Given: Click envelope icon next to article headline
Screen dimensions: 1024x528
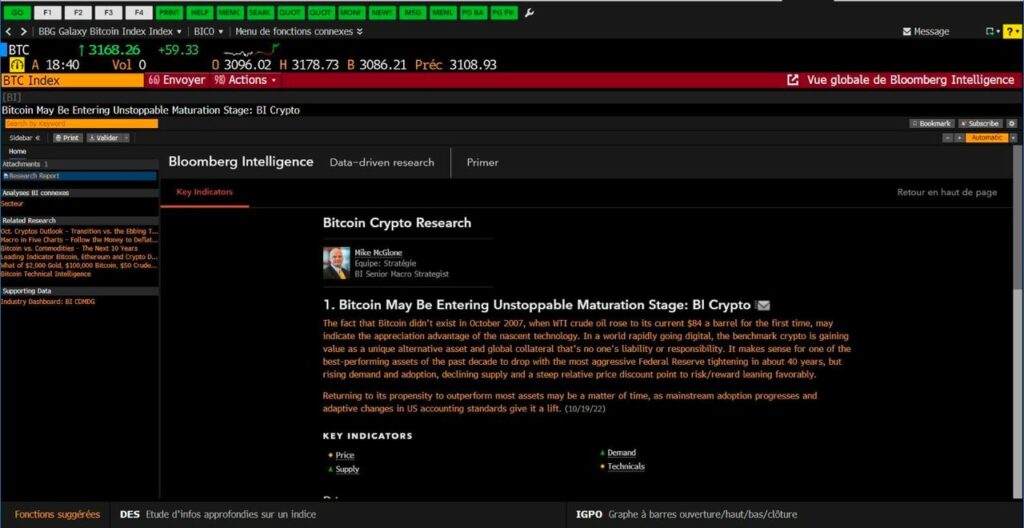Looking at the screenshot, I should (x=763, y=305).
